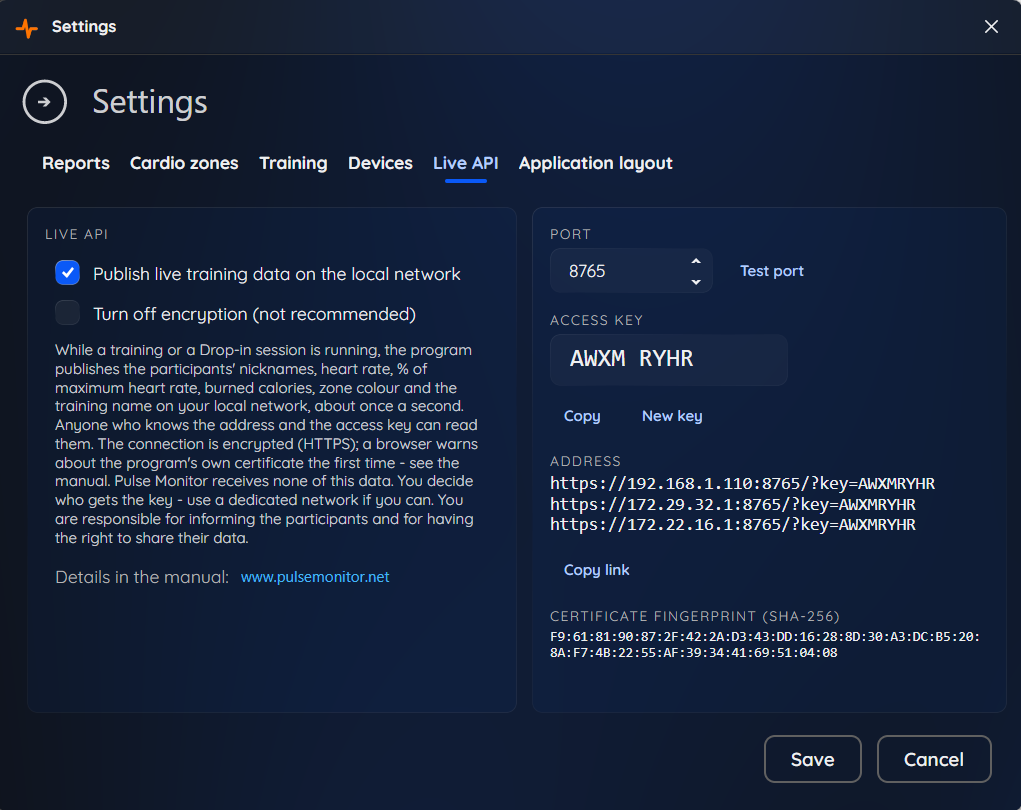The image size is (1021, 810).
Task: Click 'Turn off encryption (not recommended)' label
Action: click(255, 314)
